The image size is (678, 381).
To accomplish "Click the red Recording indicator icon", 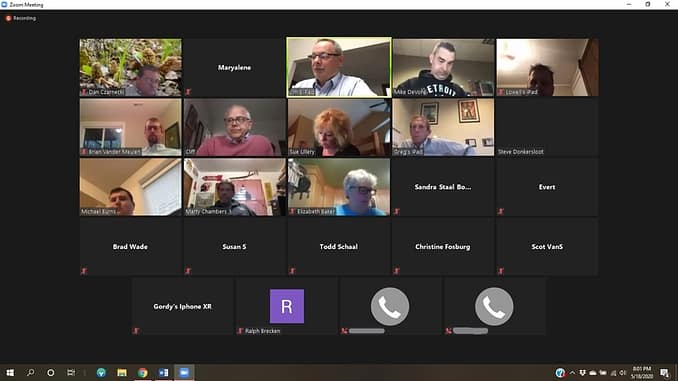I will [x=8, y=18].
